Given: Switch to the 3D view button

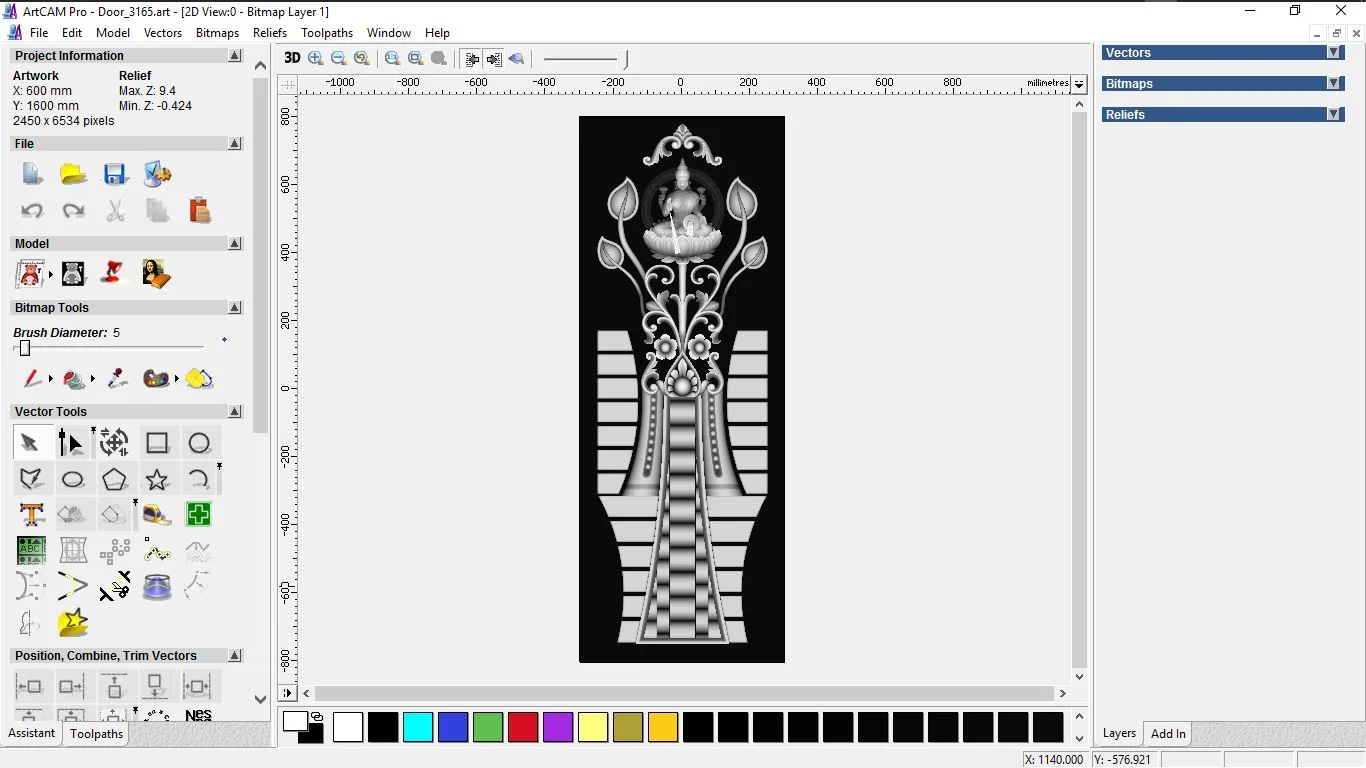Looking at the screenshot, I should click(x=292, y=58).
